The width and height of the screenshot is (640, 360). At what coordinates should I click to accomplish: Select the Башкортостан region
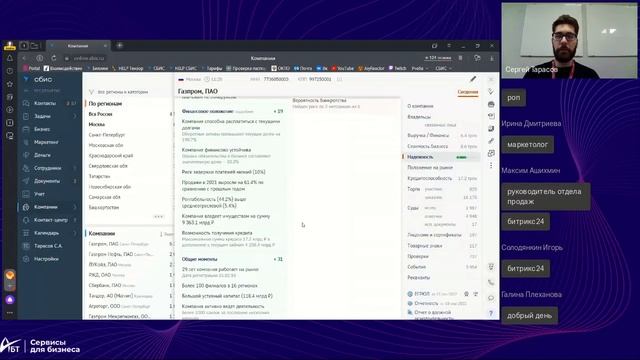[104, 207]
